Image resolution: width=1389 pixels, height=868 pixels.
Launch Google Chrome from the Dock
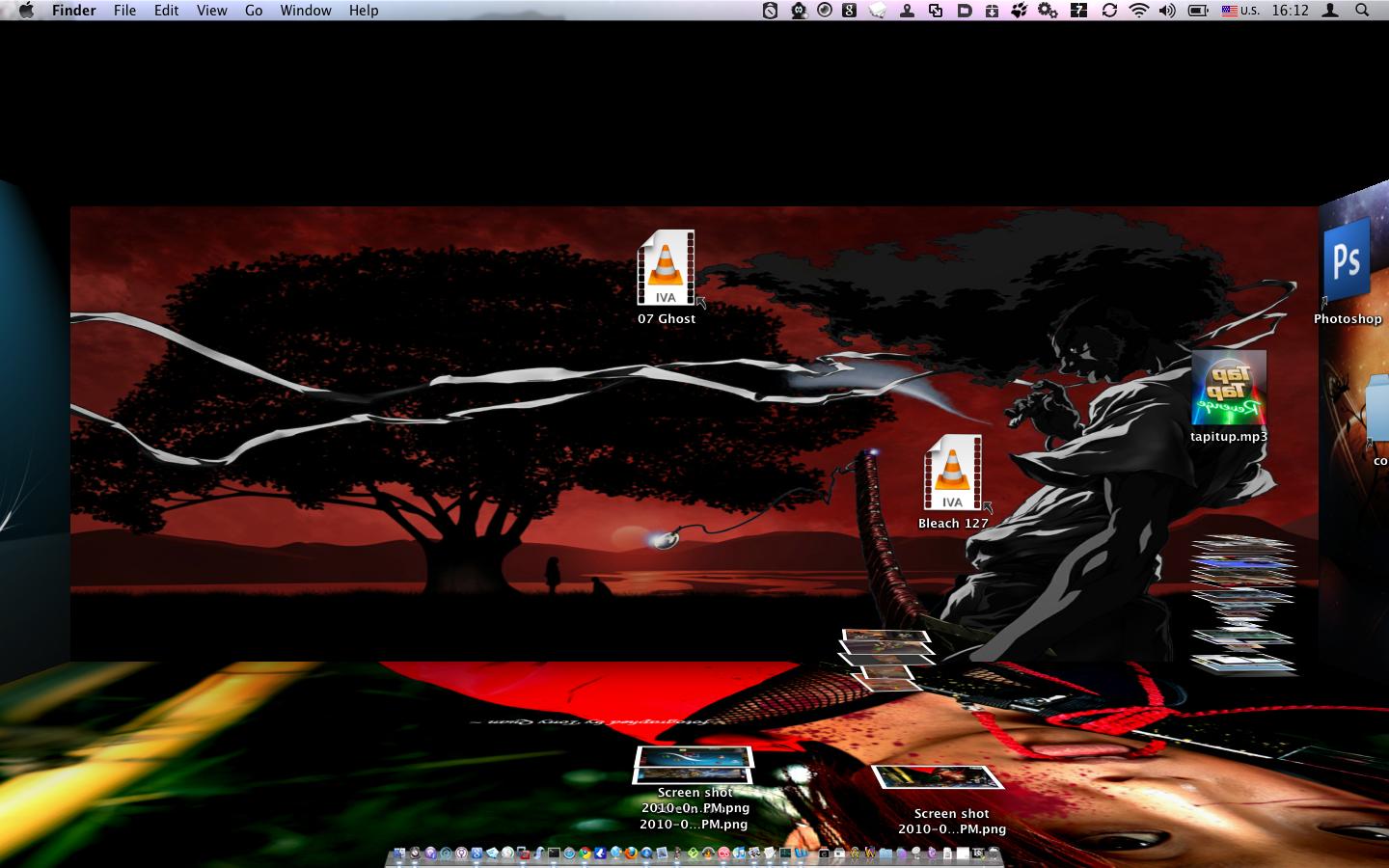click(585, 854)
